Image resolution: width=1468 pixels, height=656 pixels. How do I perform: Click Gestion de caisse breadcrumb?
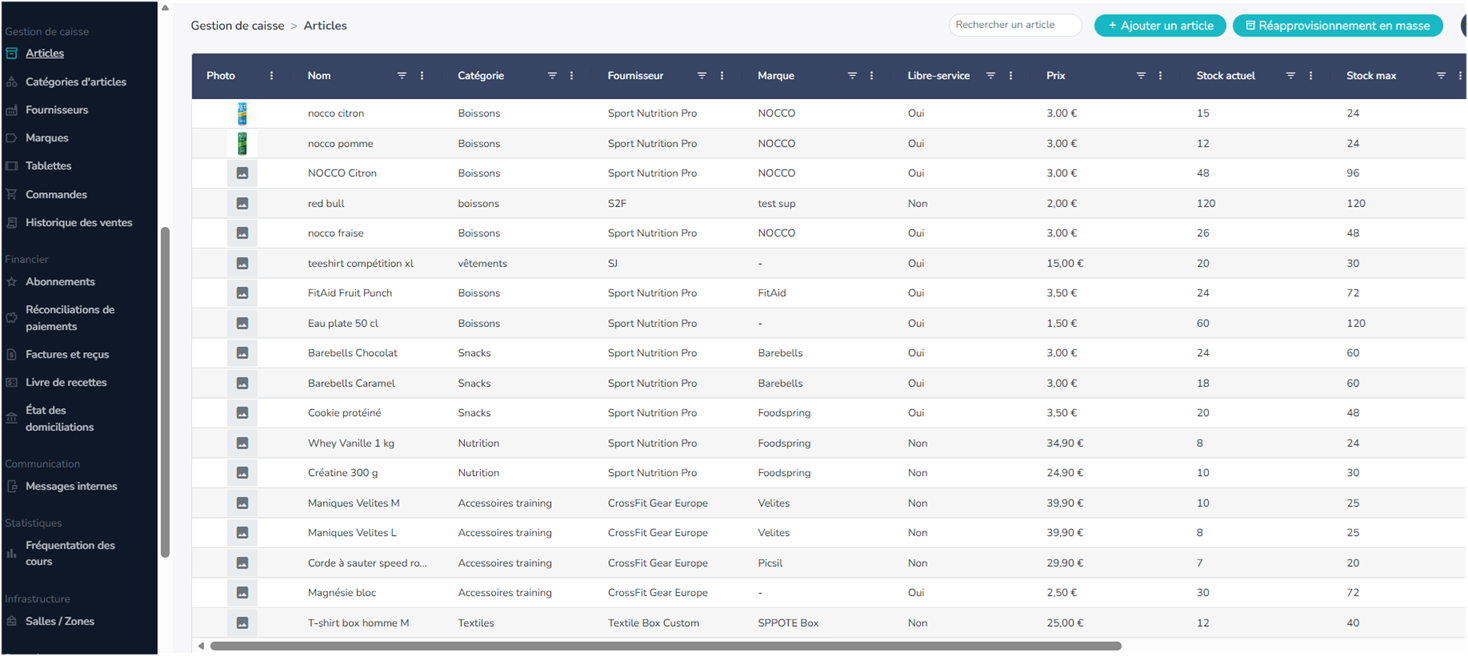click(238, 26)
